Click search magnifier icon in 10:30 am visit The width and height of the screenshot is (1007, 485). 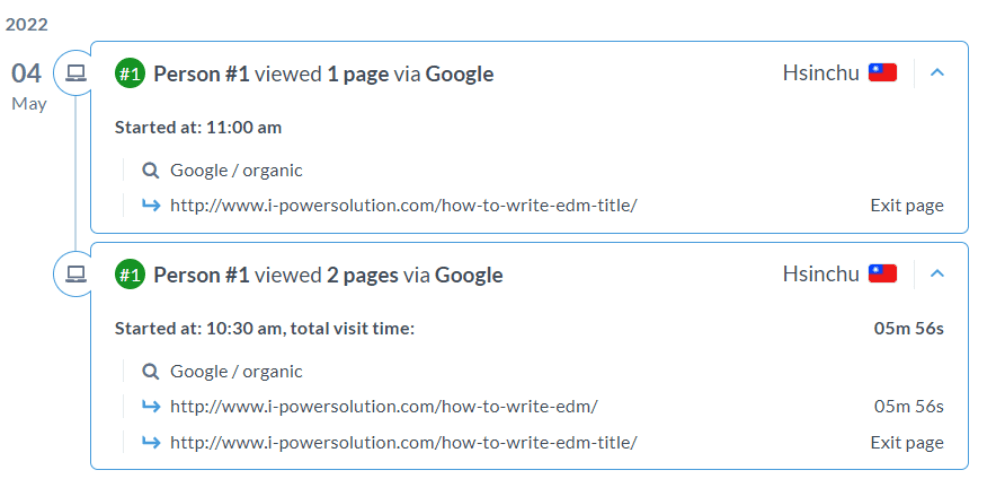point(150,372)
